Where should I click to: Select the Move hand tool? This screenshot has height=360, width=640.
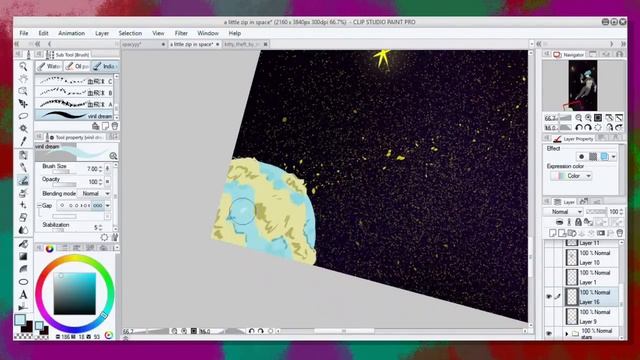(x=23, y=78)
